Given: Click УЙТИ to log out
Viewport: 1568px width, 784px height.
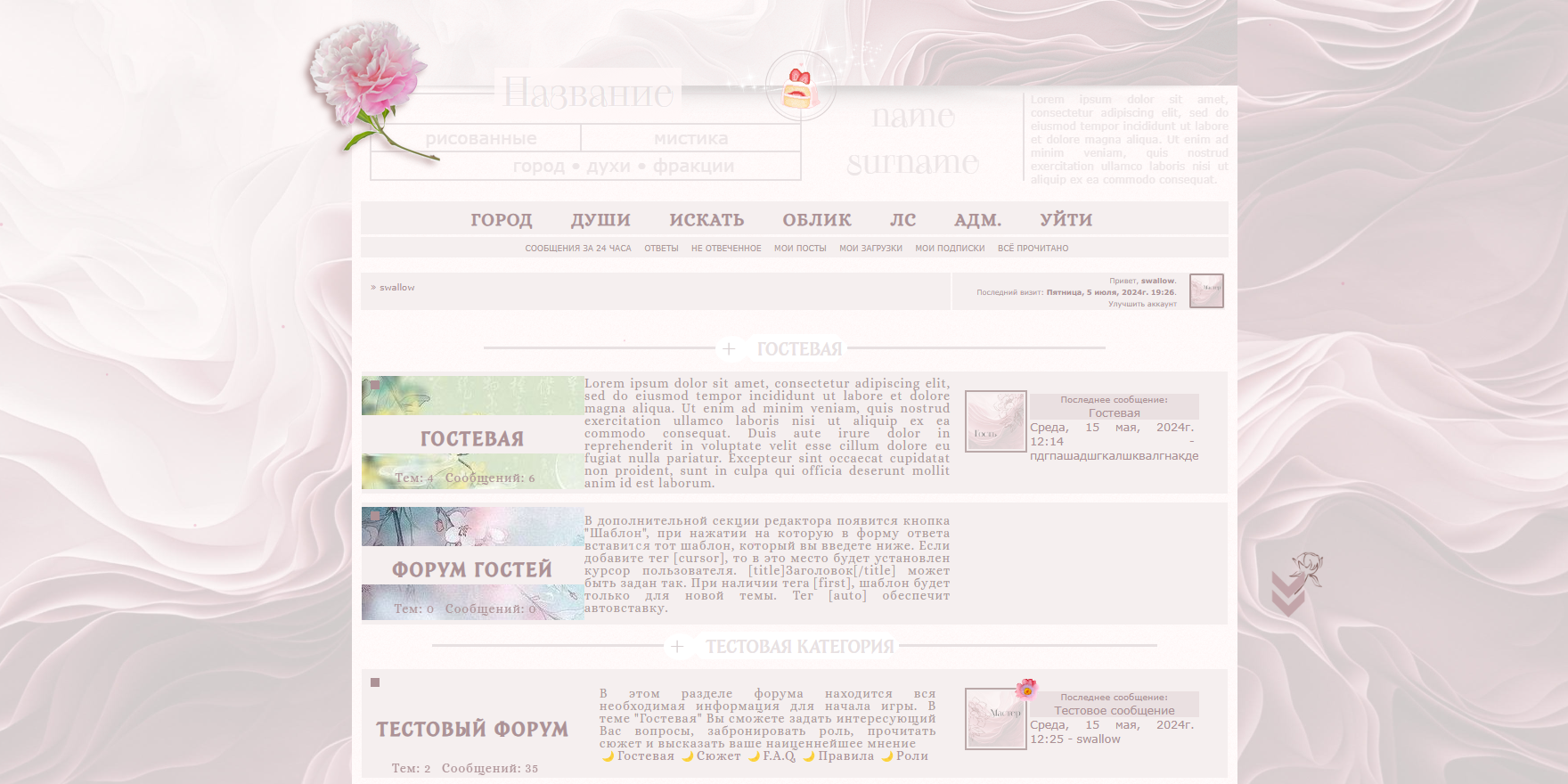Looking at the screenshot, I should coord(1066,220).
